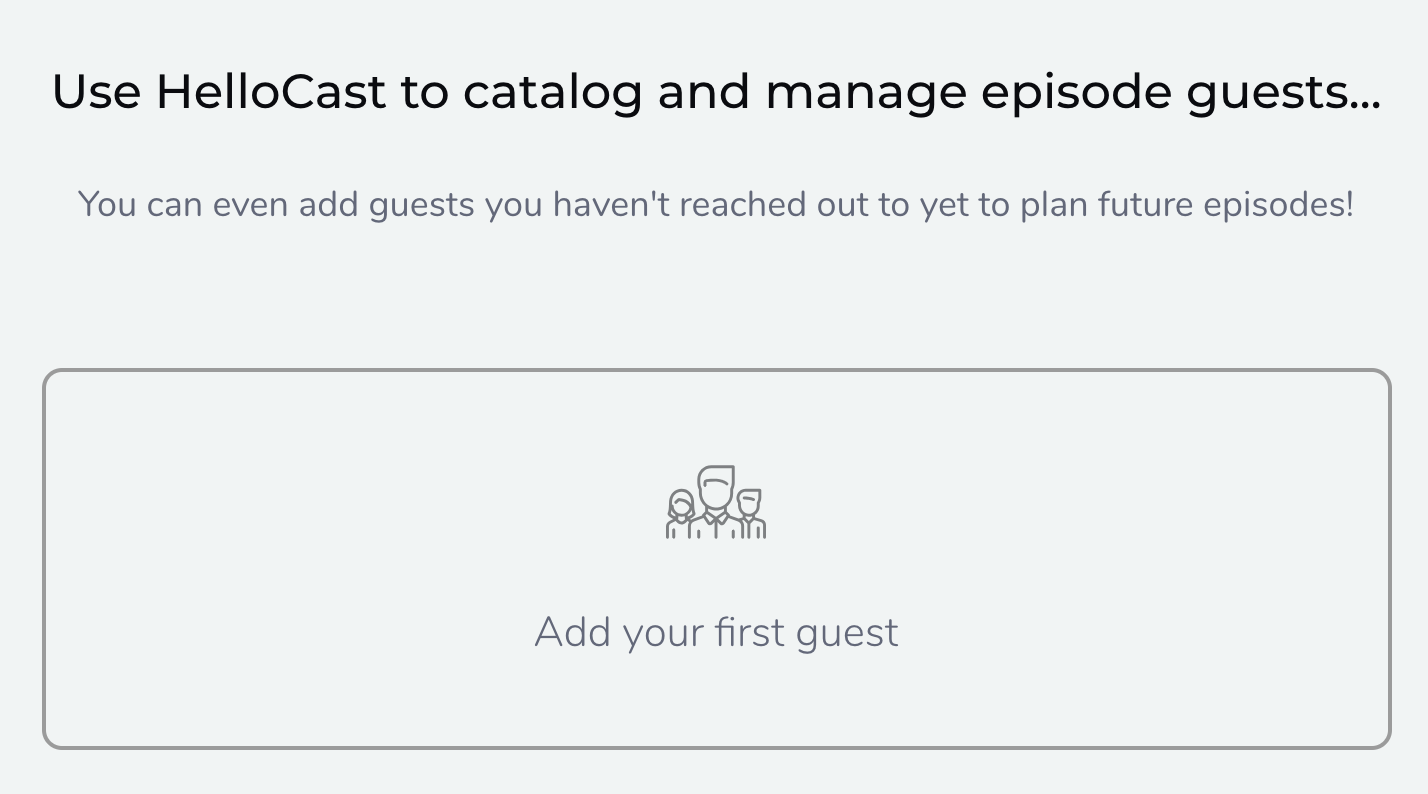Click the left female figure in icon

[x=681, y=514]
